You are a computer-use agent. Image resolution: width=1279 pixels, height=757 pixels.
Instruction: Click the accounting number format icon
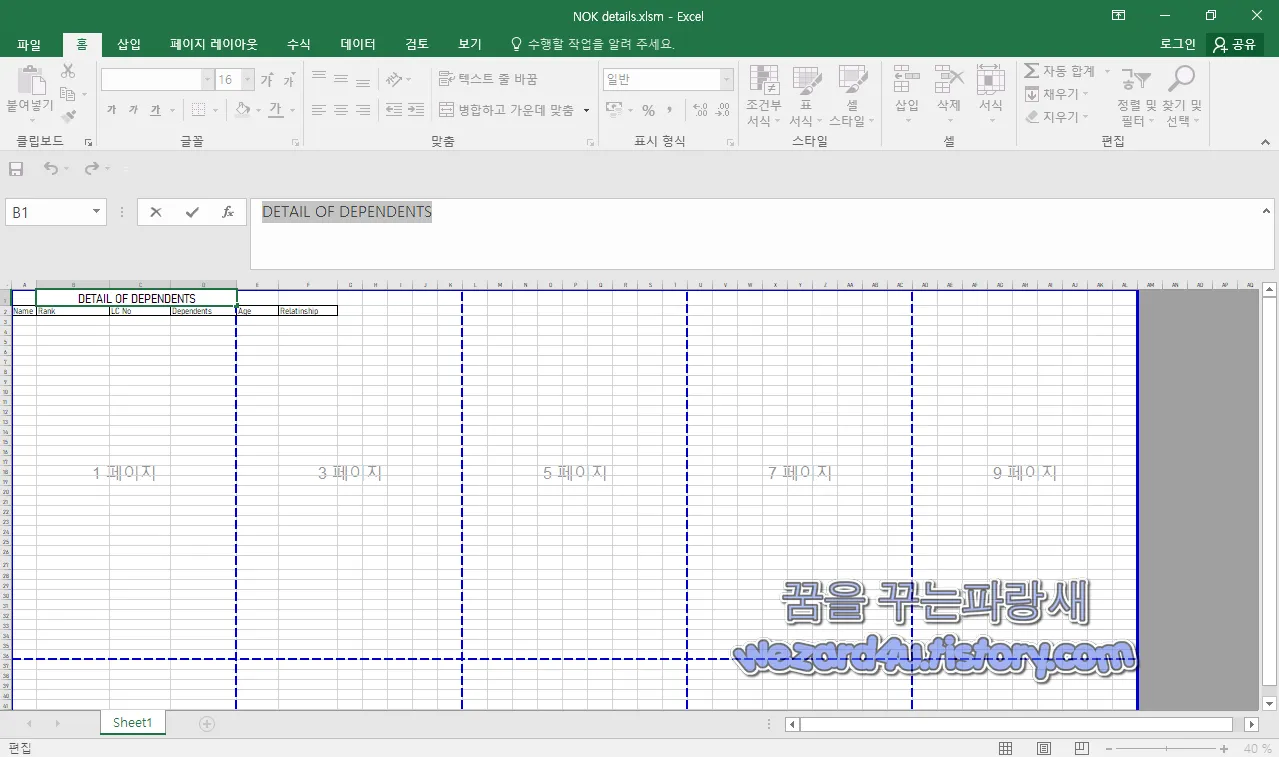[x=613, y=110]
